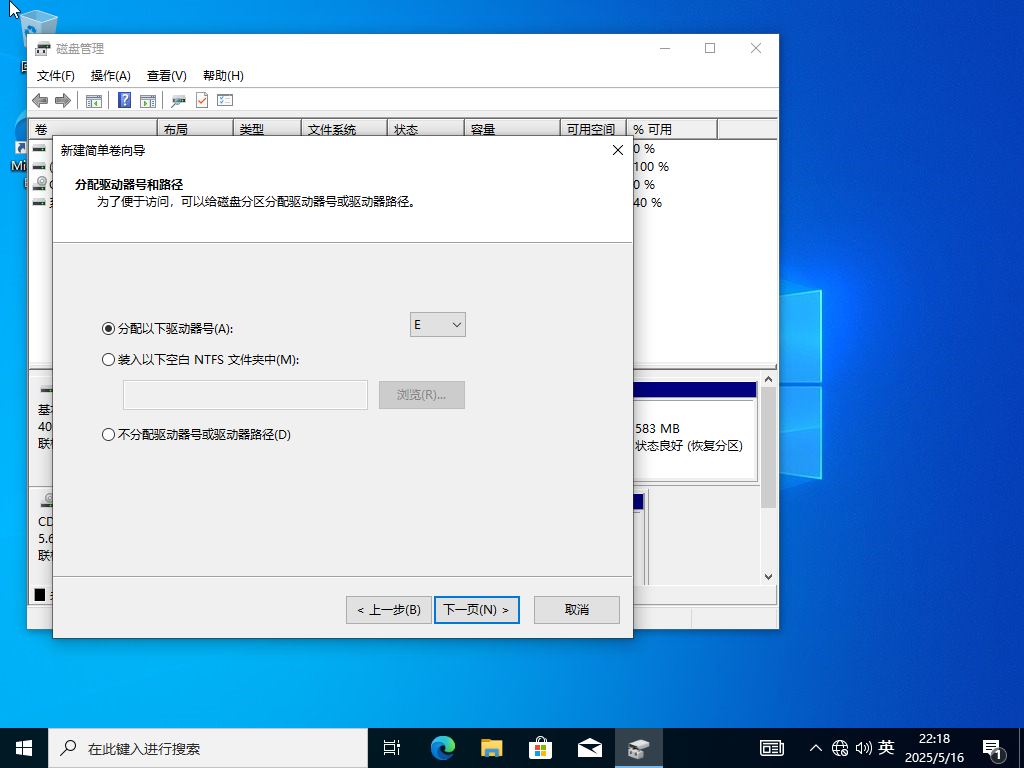Click the 状态 column header

tap(426, 129)
